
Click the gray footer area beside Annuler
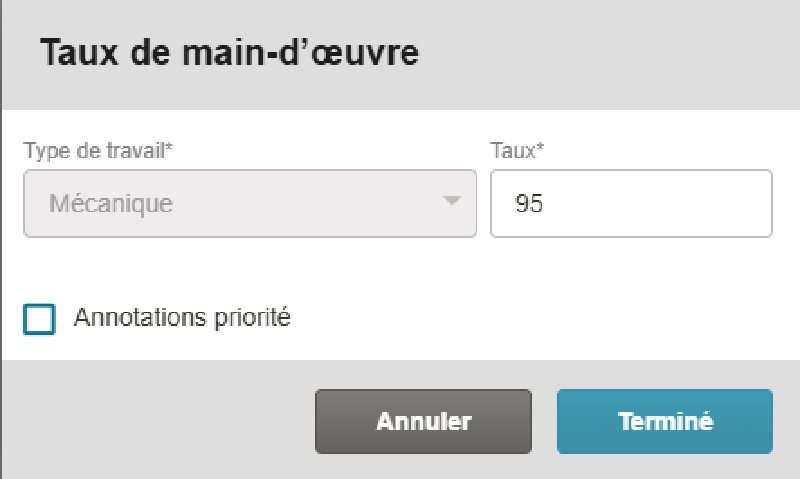point(160,421)
